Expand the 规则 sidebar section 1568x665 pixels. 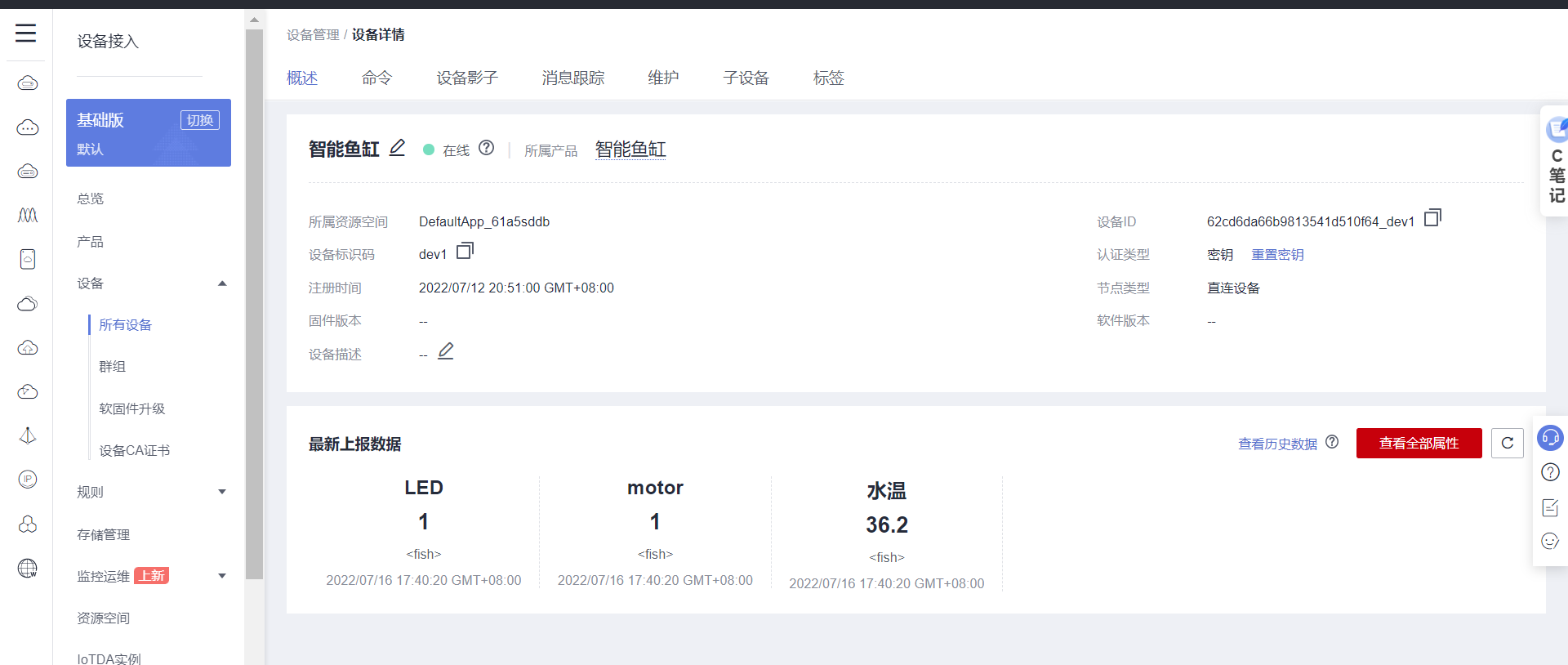tap(222, 492)
